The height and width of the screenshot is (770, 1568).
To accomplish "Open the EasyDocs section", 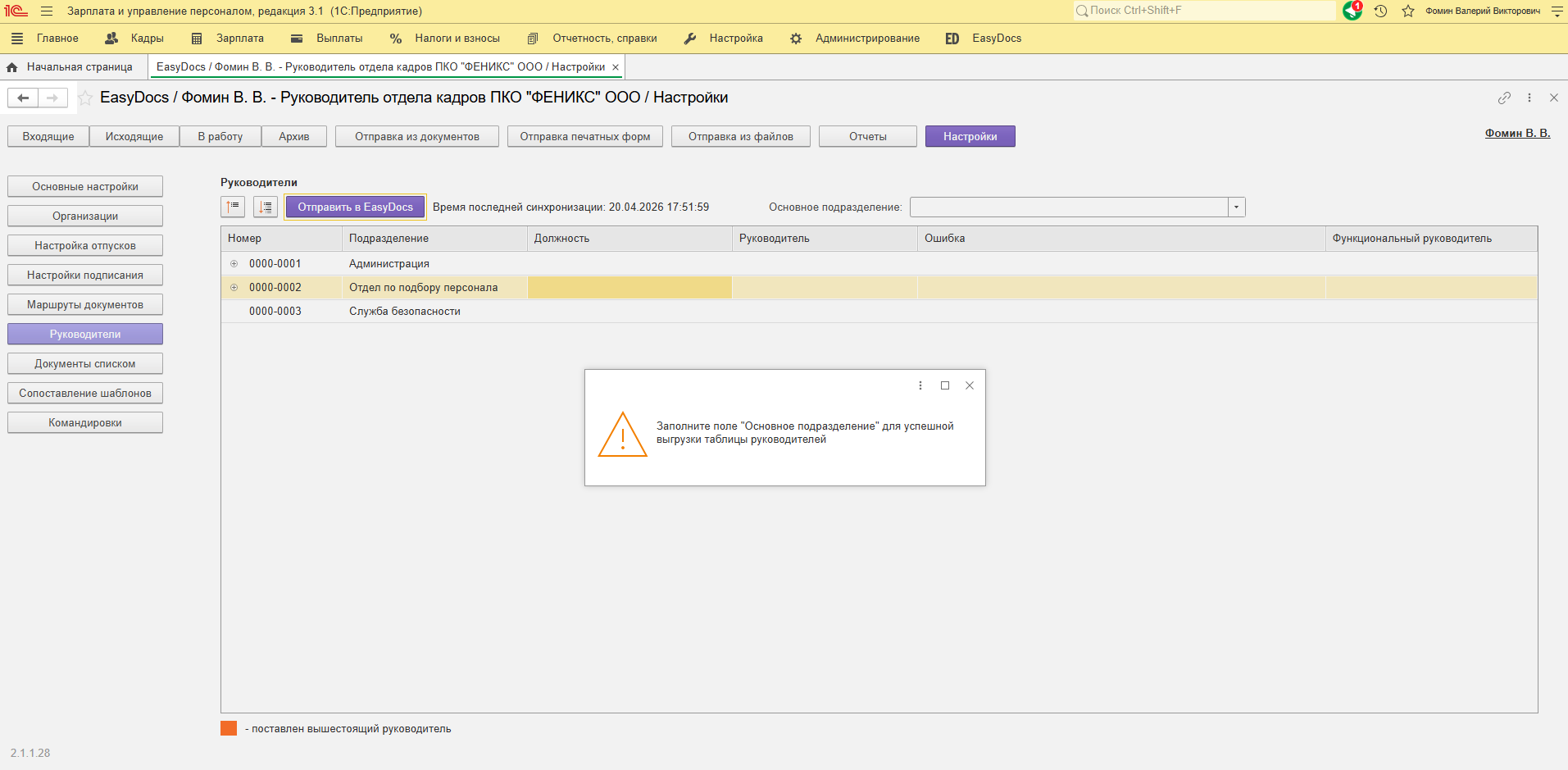I will [x=997, y=39].
